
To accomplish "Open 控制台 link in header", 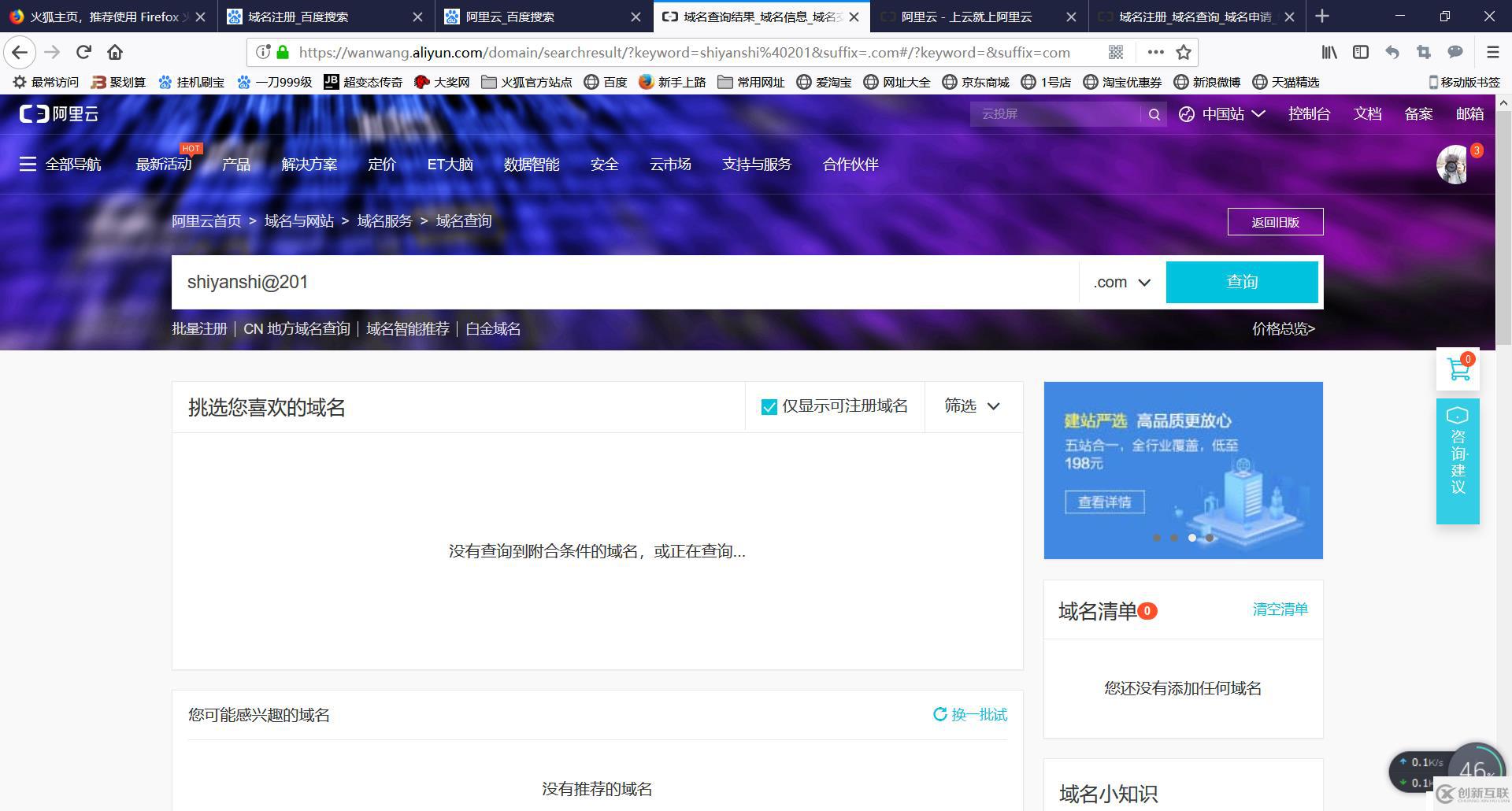I will [1309, 114].
